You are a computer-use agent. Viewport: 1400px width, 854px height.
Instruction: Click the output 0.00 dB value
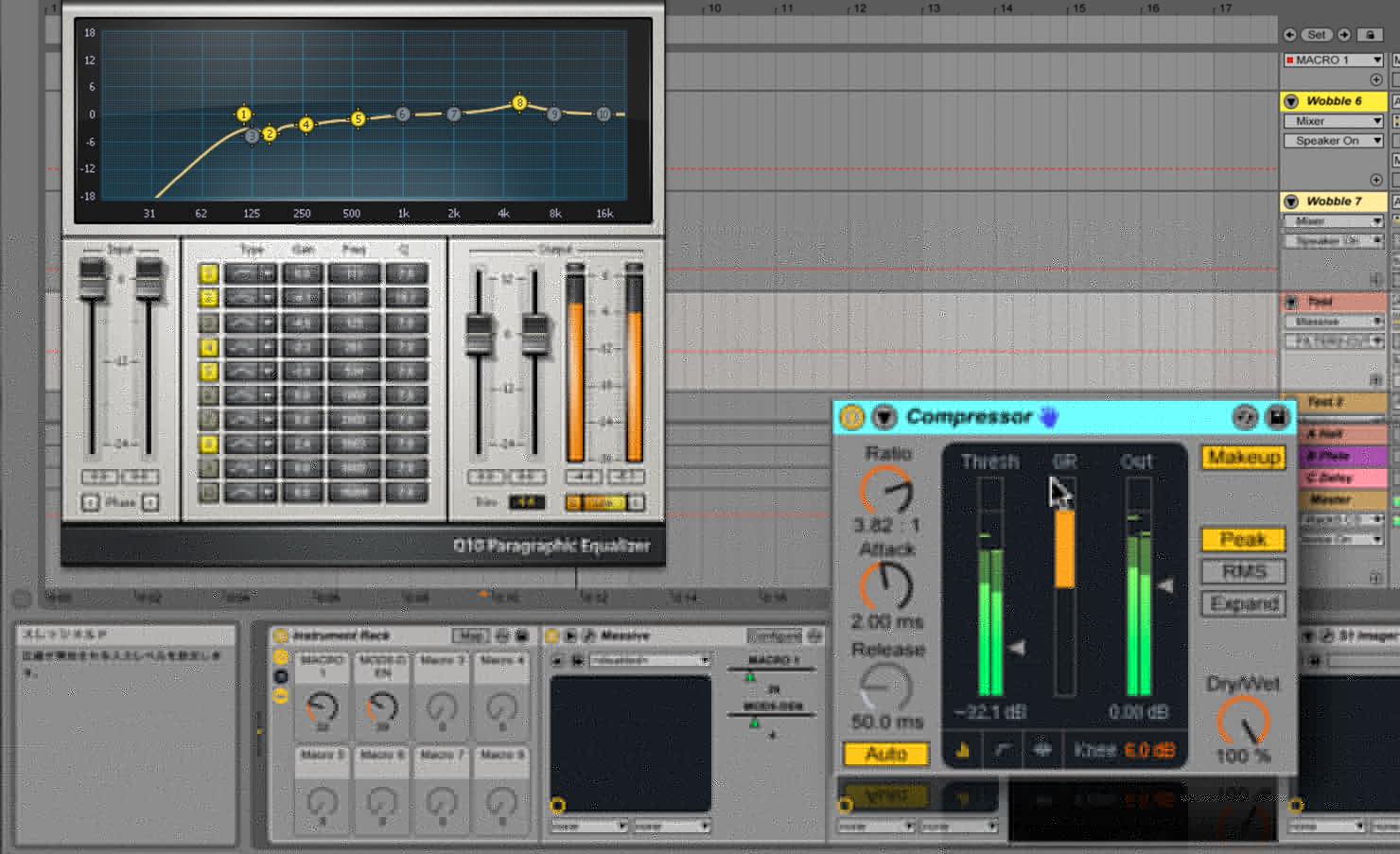pyautogui.click(x=1139, y=712)
